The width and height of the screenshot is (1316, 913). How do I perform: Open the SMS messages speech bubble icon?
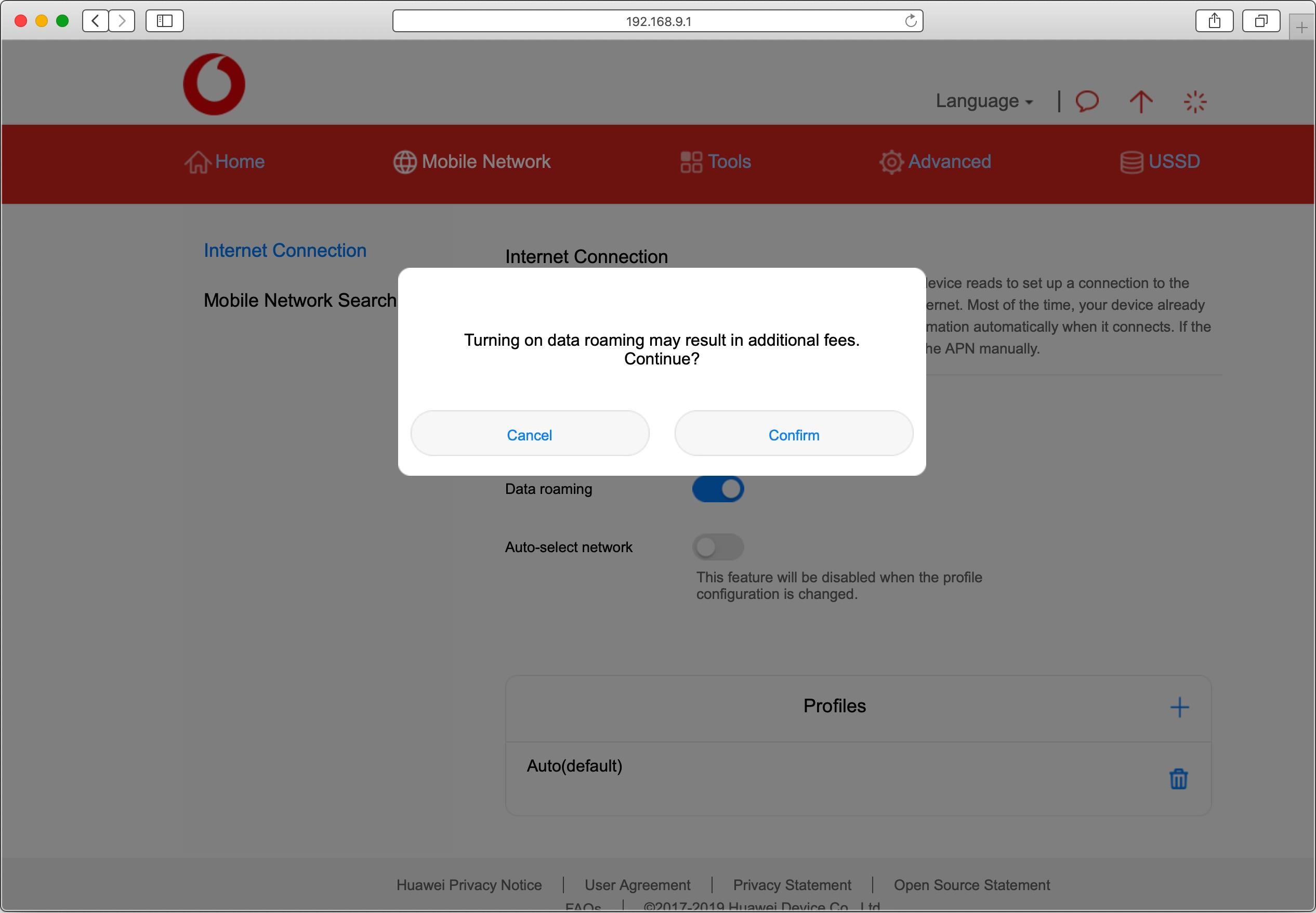[1087, 101]
